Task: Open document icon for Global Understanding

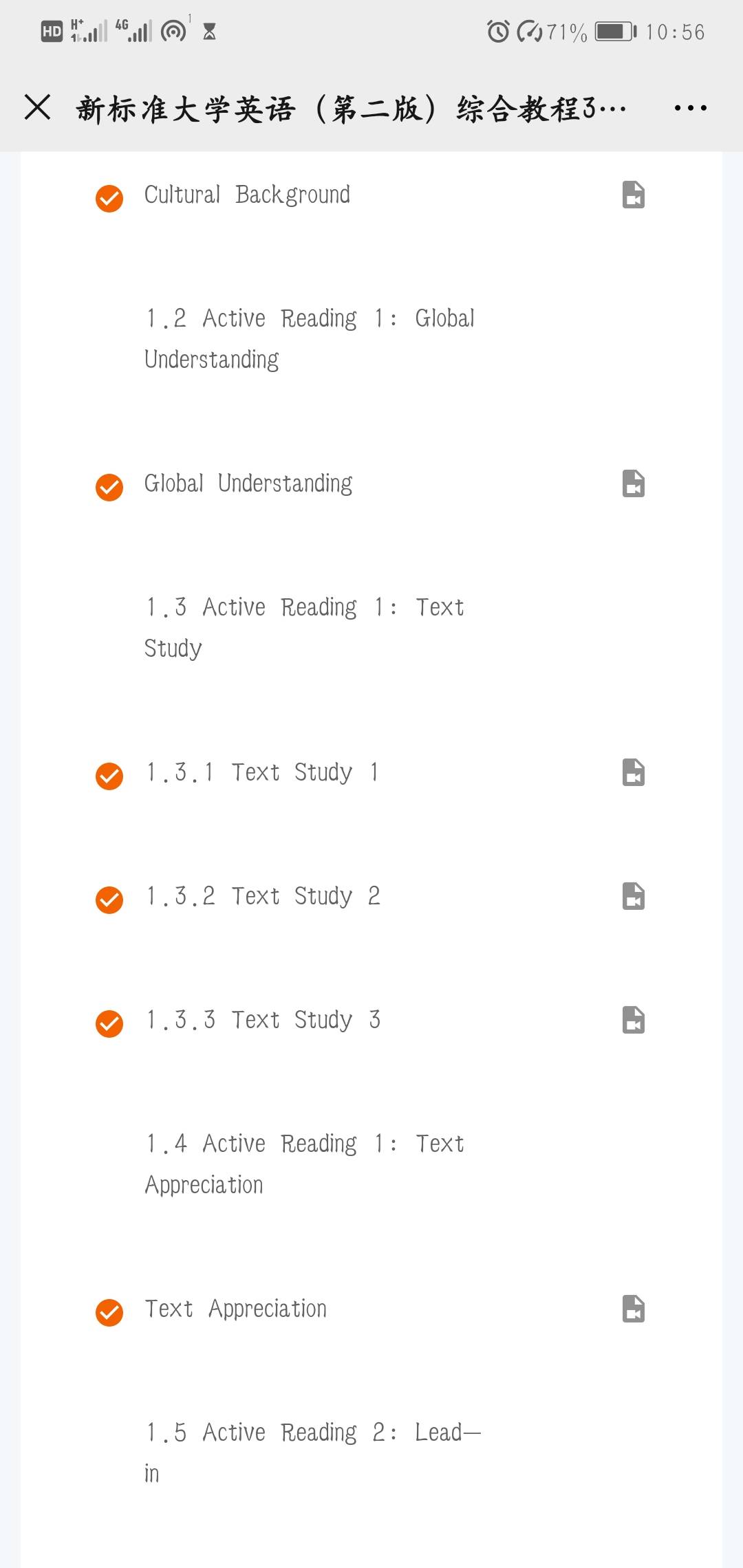Action: pyautogui.click(x=633, y=483)
